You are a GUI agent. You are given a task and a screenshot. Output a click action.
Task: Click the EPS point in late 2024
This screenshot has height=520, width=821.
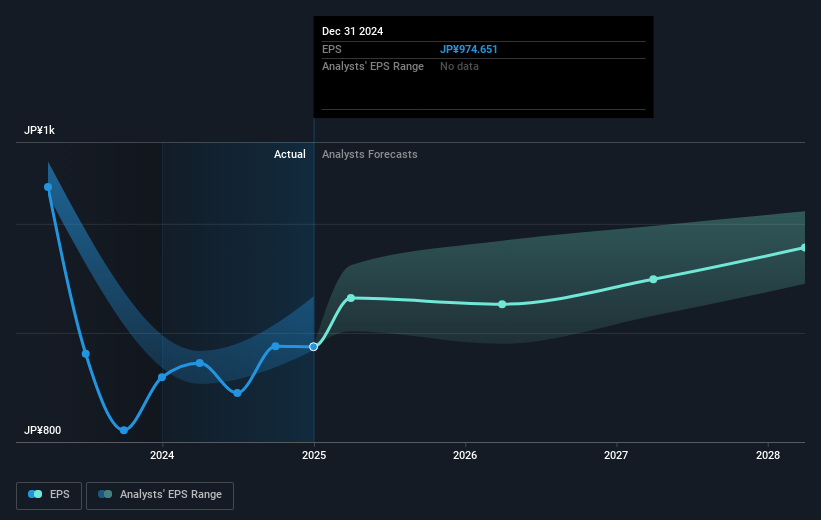click(x=275, y=346)
